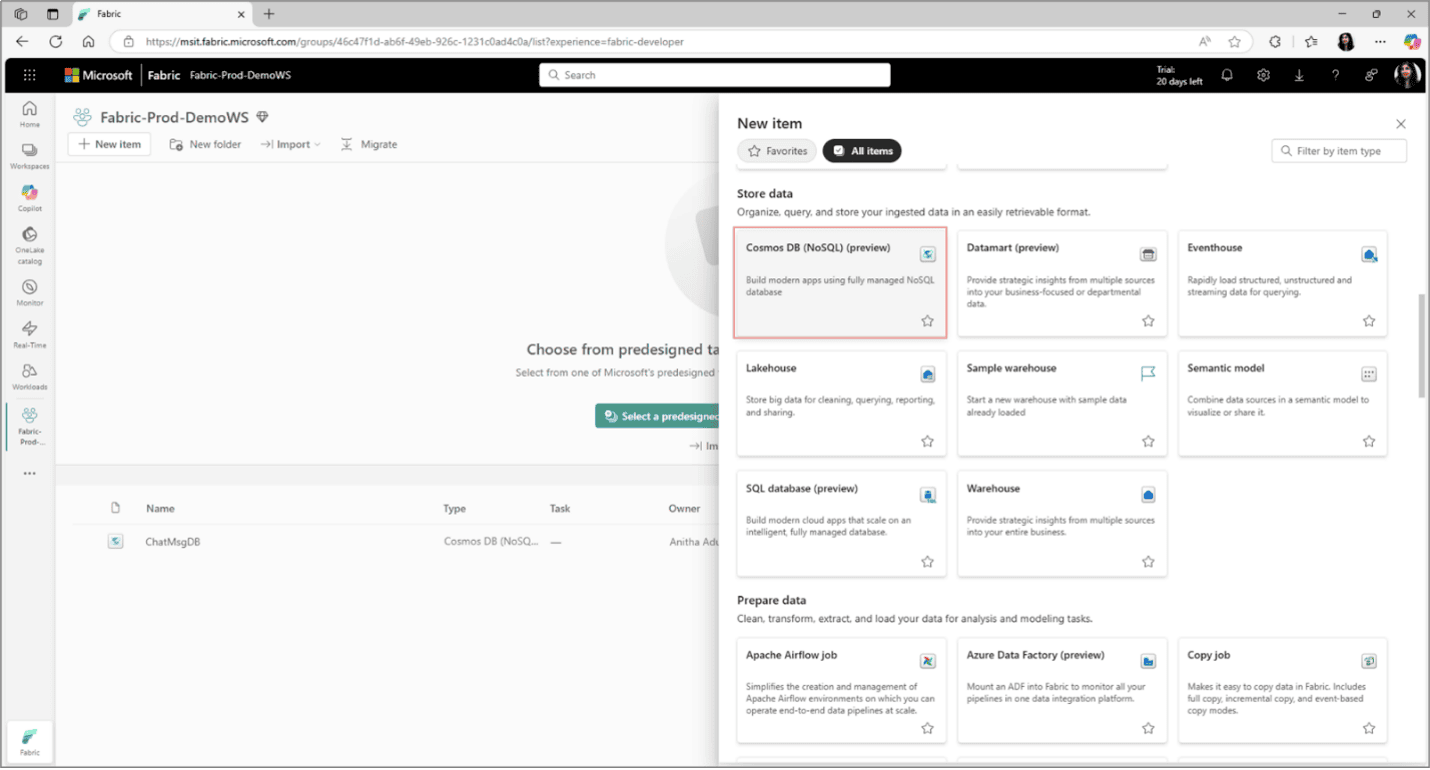
Task: Open the app launcher waffle menu
Action: coord(30,75)
